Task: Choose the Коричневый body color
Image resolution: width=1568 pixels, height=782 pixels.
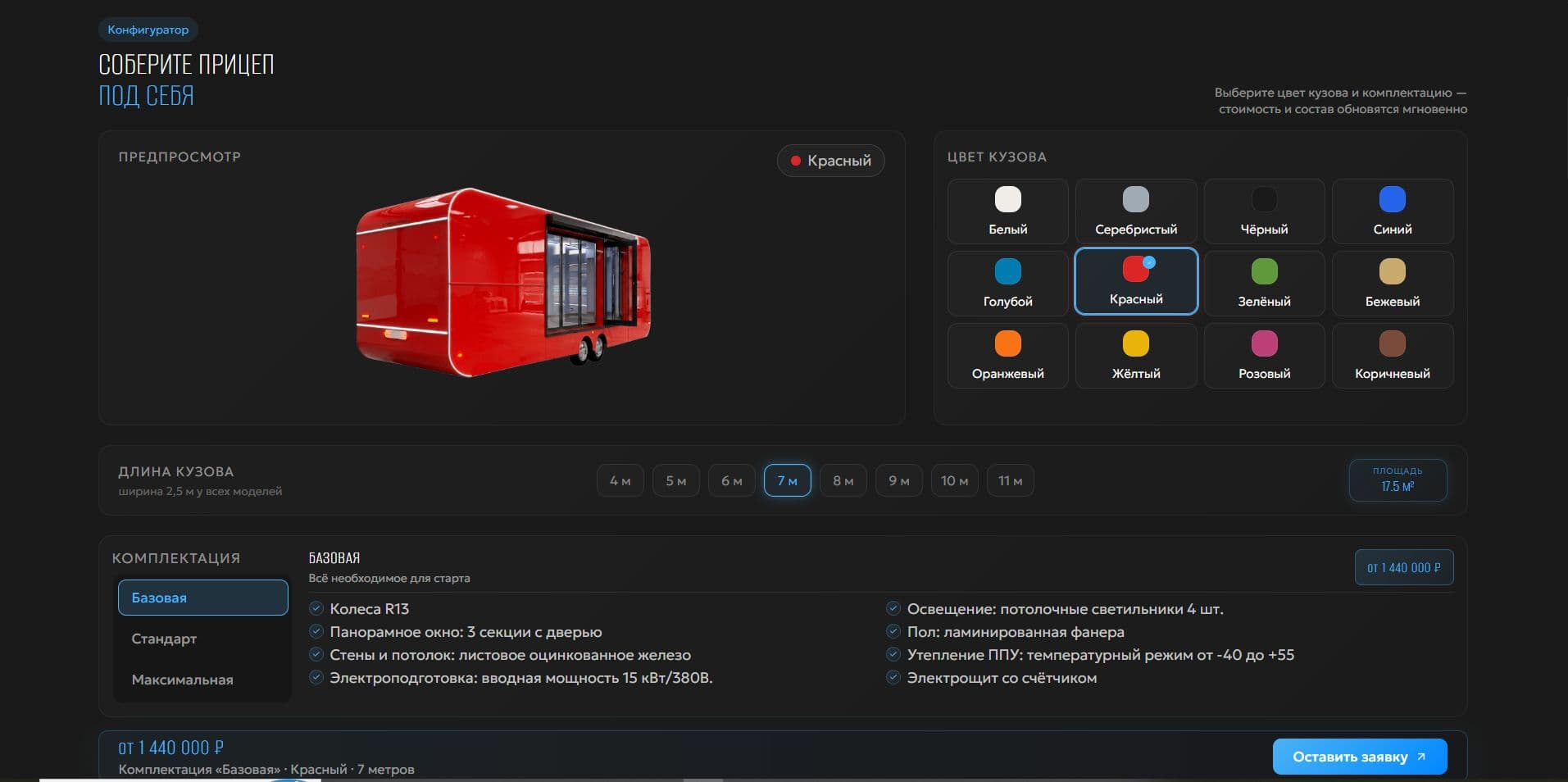Action: [1393, 356]
